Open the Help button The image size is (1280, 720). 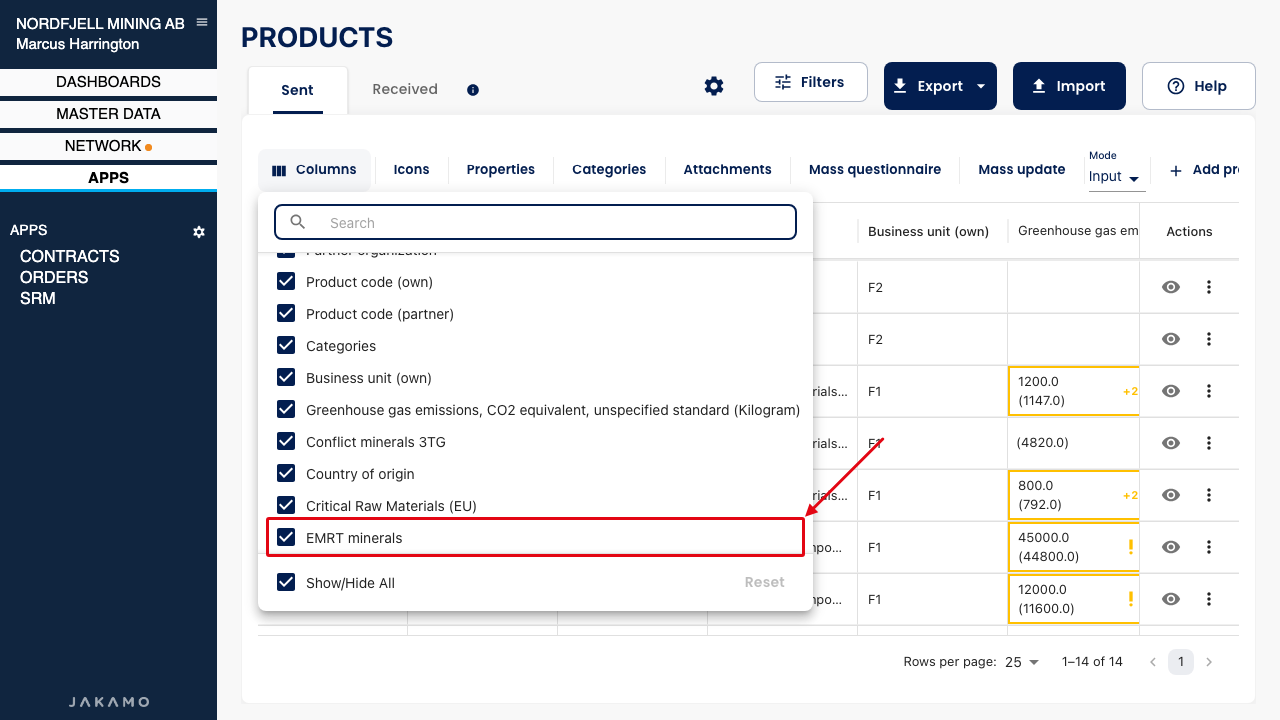1198,86
